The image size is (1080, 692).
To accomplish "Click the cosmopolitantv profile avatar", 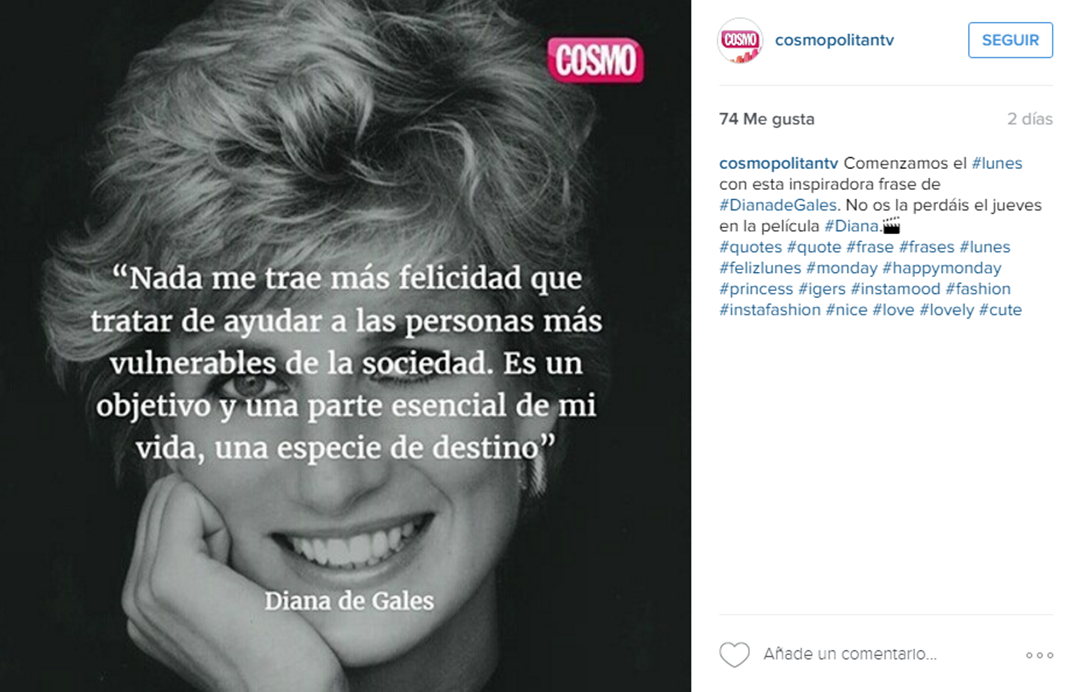I will click(740, 41).
